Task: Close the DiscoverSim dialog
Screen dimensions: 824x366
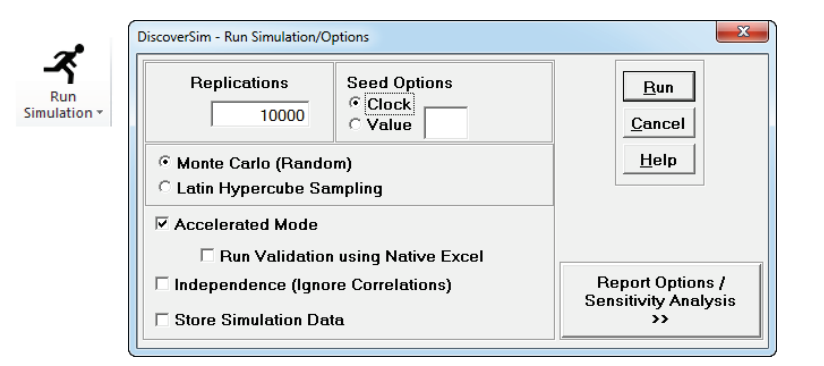Action: coord(742,32)
